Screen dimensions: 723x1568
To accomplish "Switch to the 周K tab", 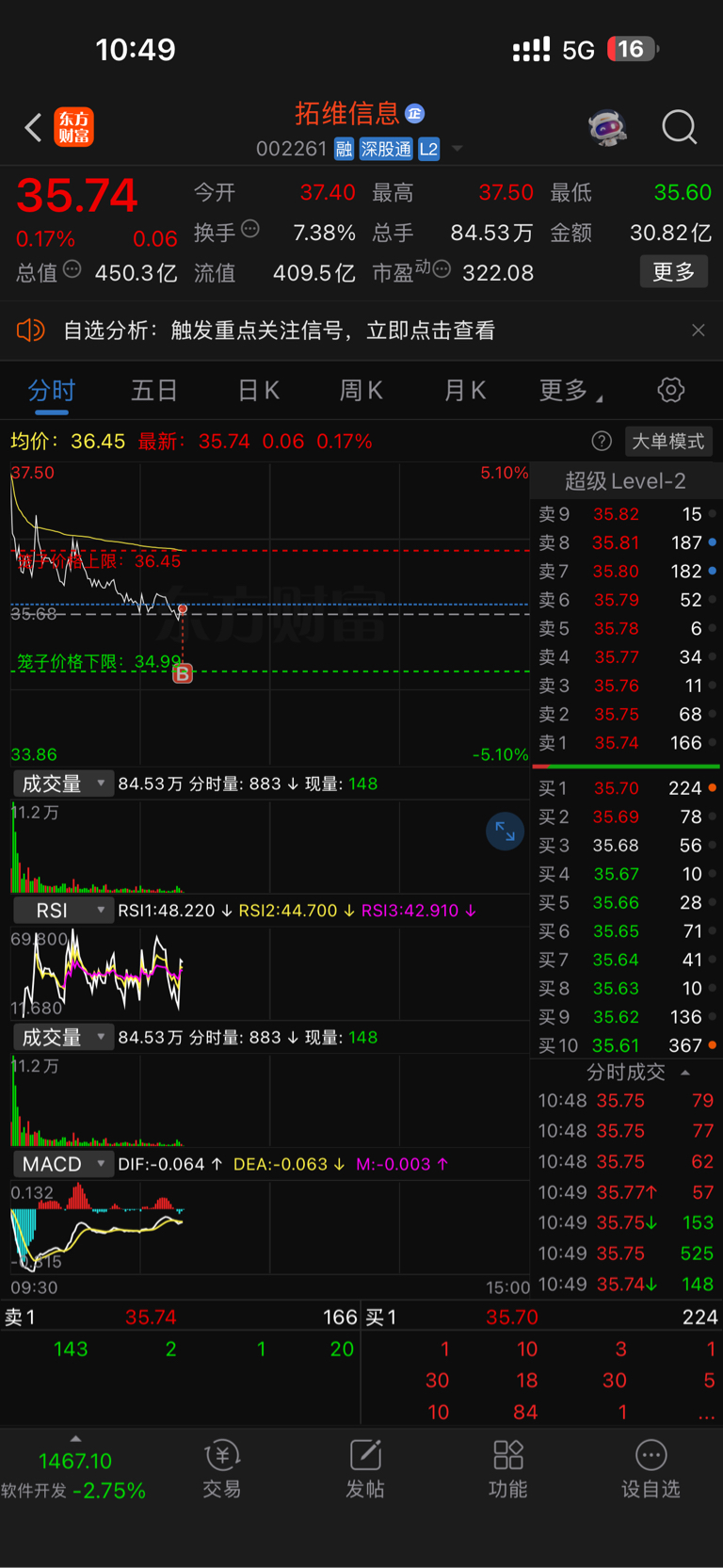I will pos(361,390).
